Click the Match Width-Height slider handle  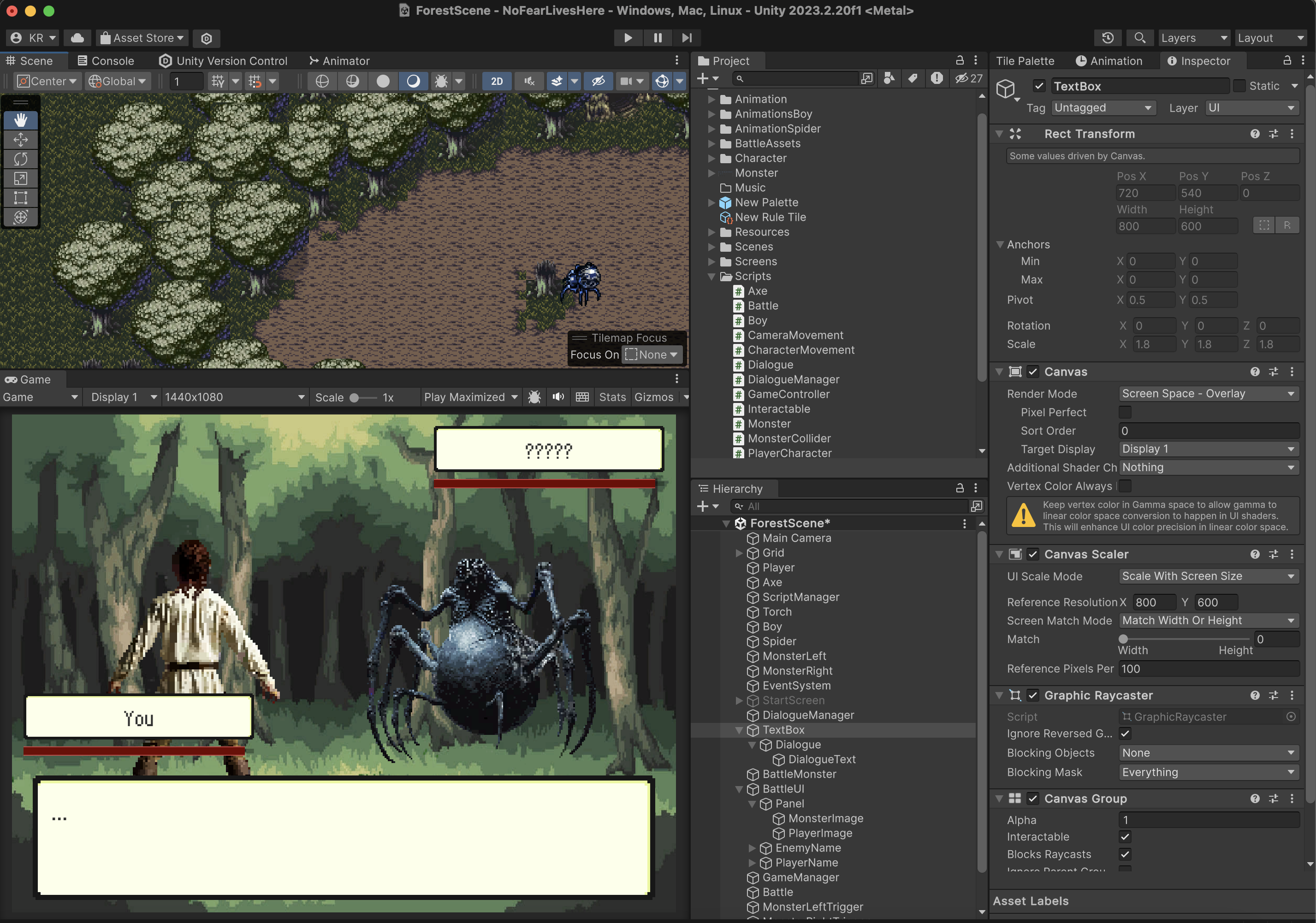1123,639
